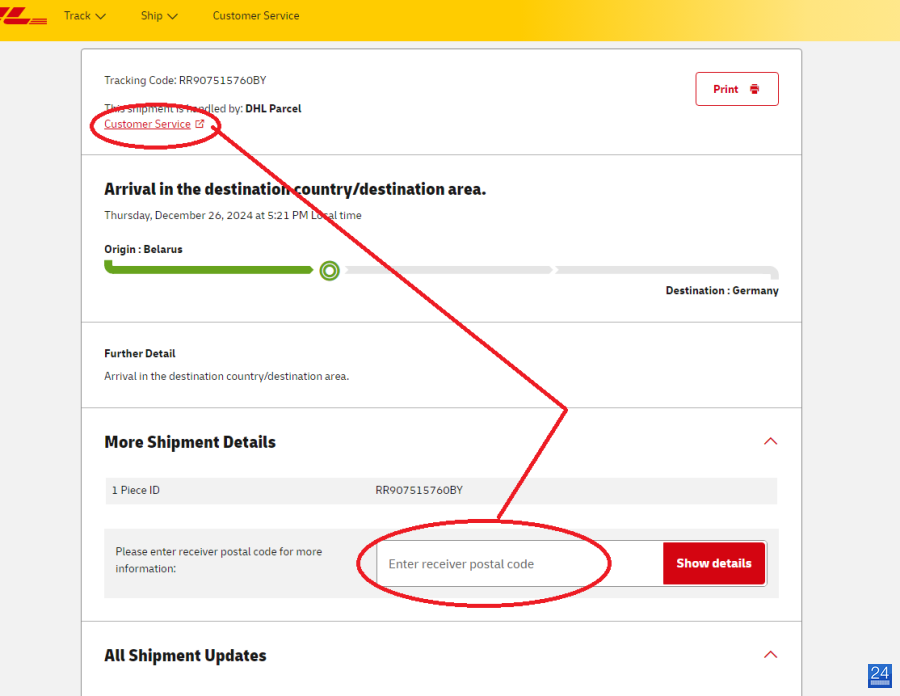Image resolution: width=900 pixels, height=696 pixels.
Task: Click the blue 24 badge icon
Action: pyautogui.click(x=879, y=675)
